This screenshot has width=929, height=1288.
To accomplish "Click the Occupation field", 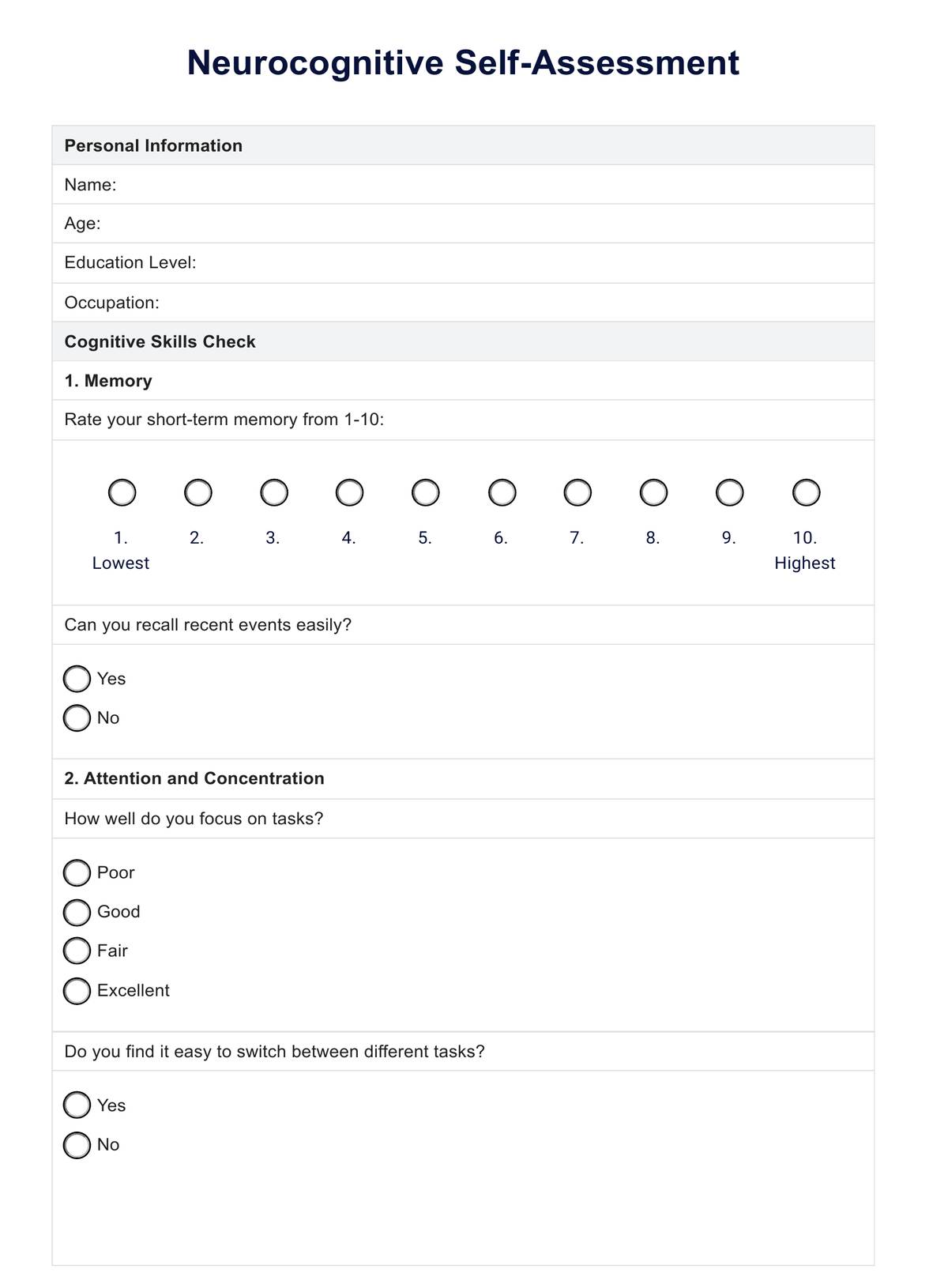I will [x=513, y=303].
